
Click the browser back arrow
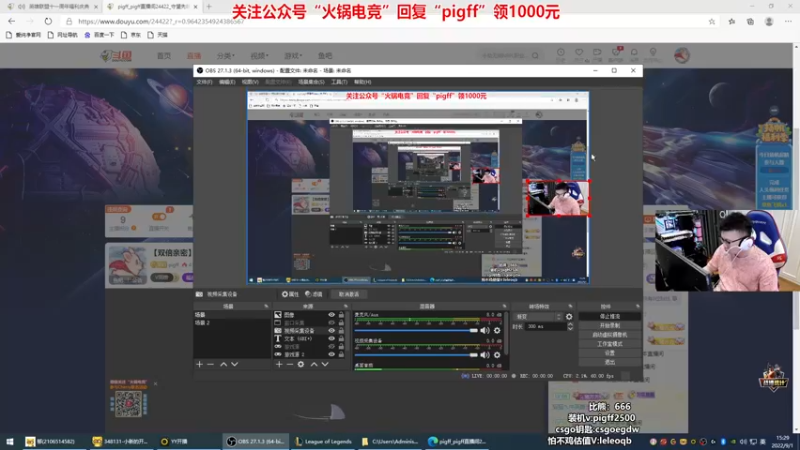point(12,21)
